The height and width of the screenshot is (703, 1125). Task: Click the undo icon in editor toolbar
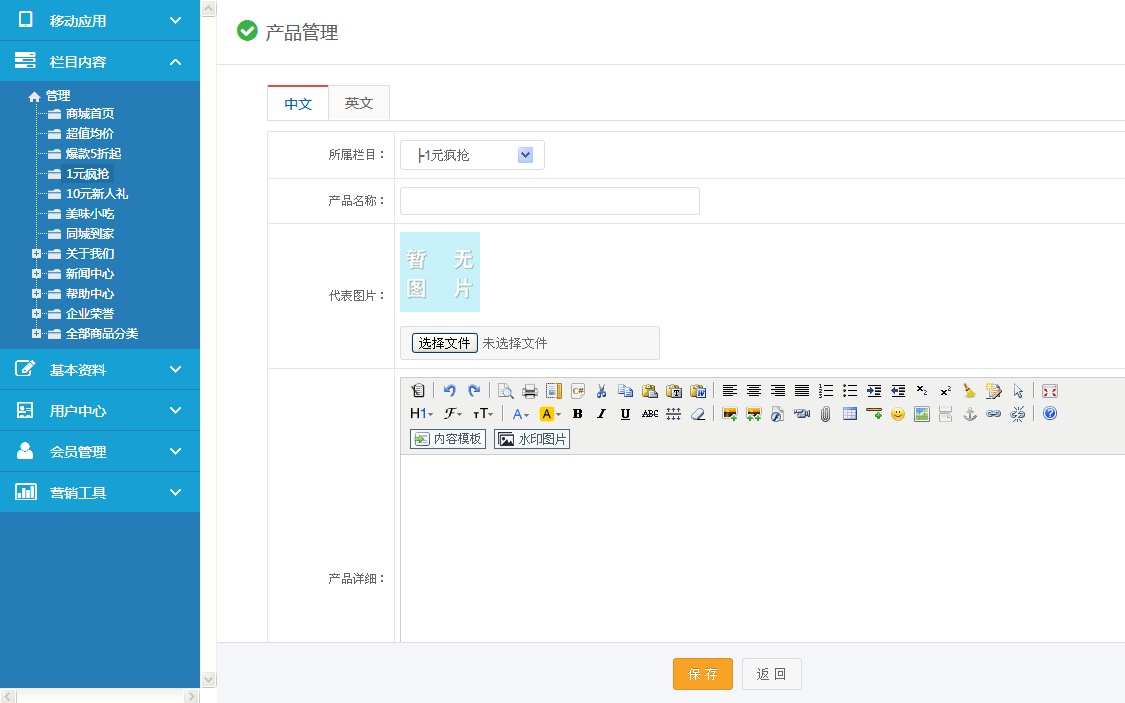[x=450, y=391]
